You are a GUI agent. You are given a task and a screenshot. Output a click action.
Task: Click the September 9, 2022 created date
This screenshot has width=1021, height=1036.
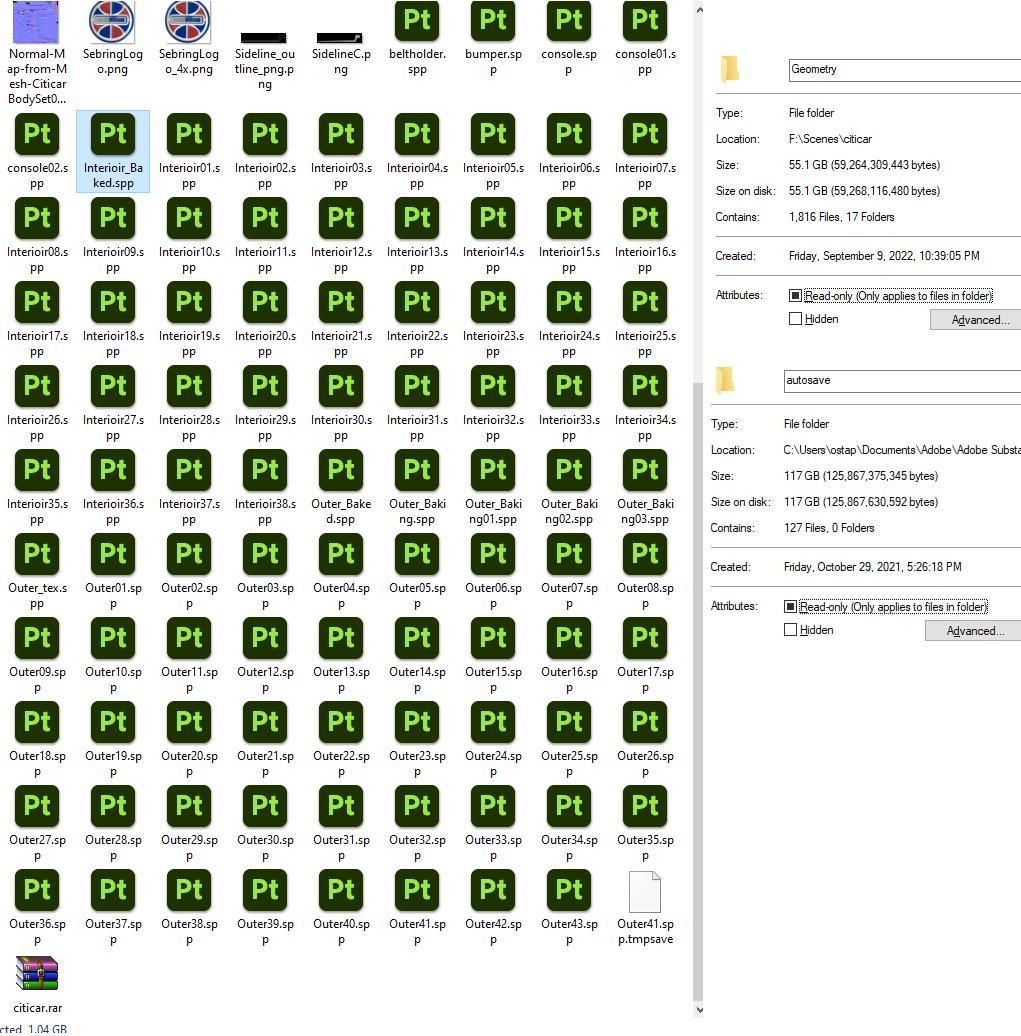coord(884,256)
